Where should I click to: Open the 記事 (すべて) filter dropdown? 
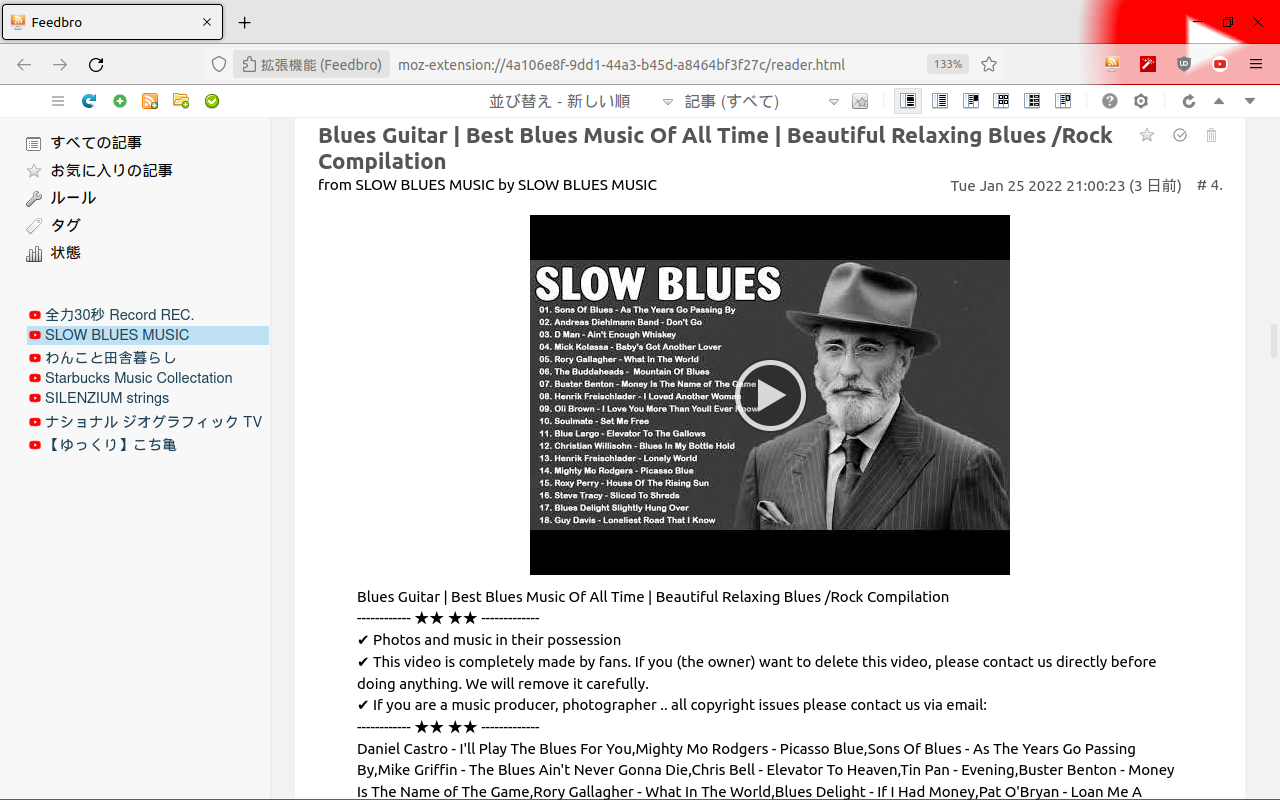point(761,101)
